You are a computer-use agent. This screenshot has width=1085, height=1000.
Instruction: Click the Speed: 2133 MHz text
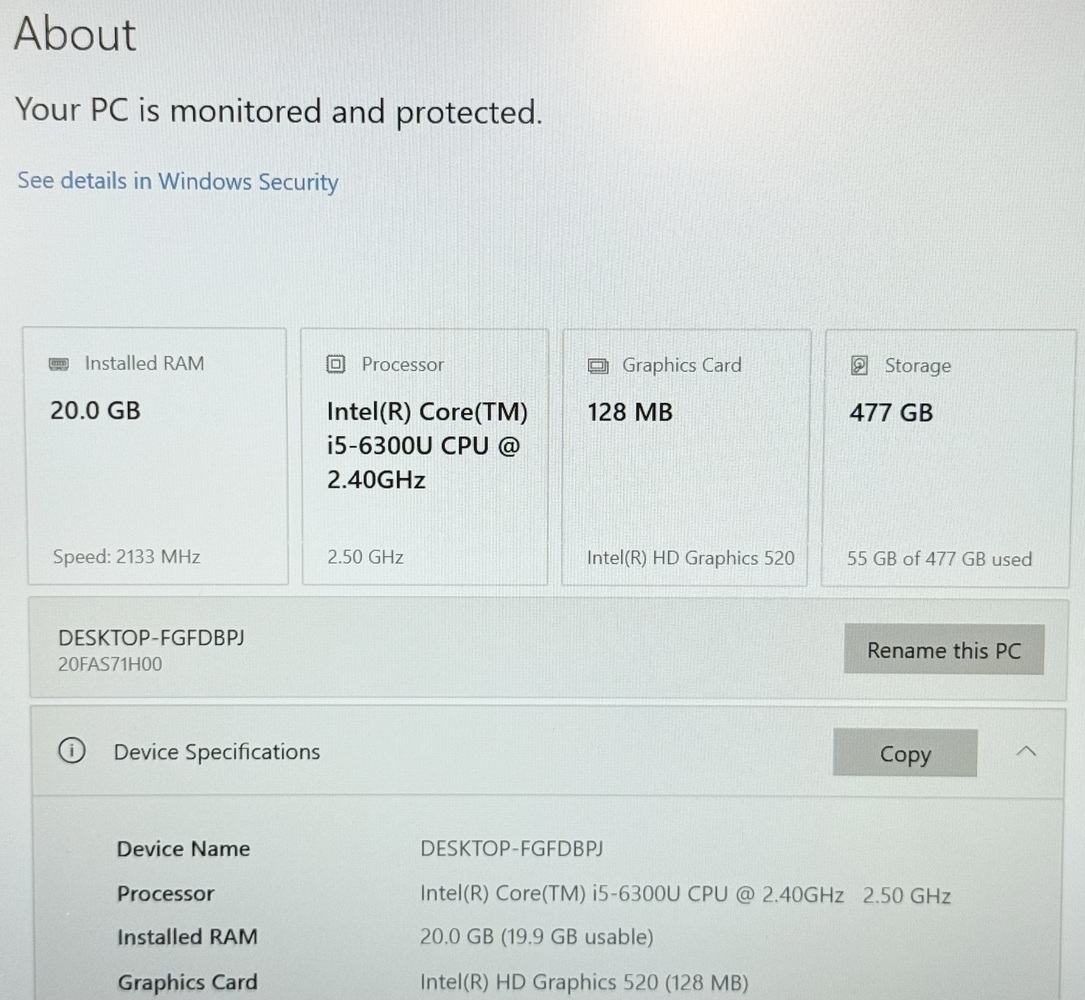(x=127, y=557)
